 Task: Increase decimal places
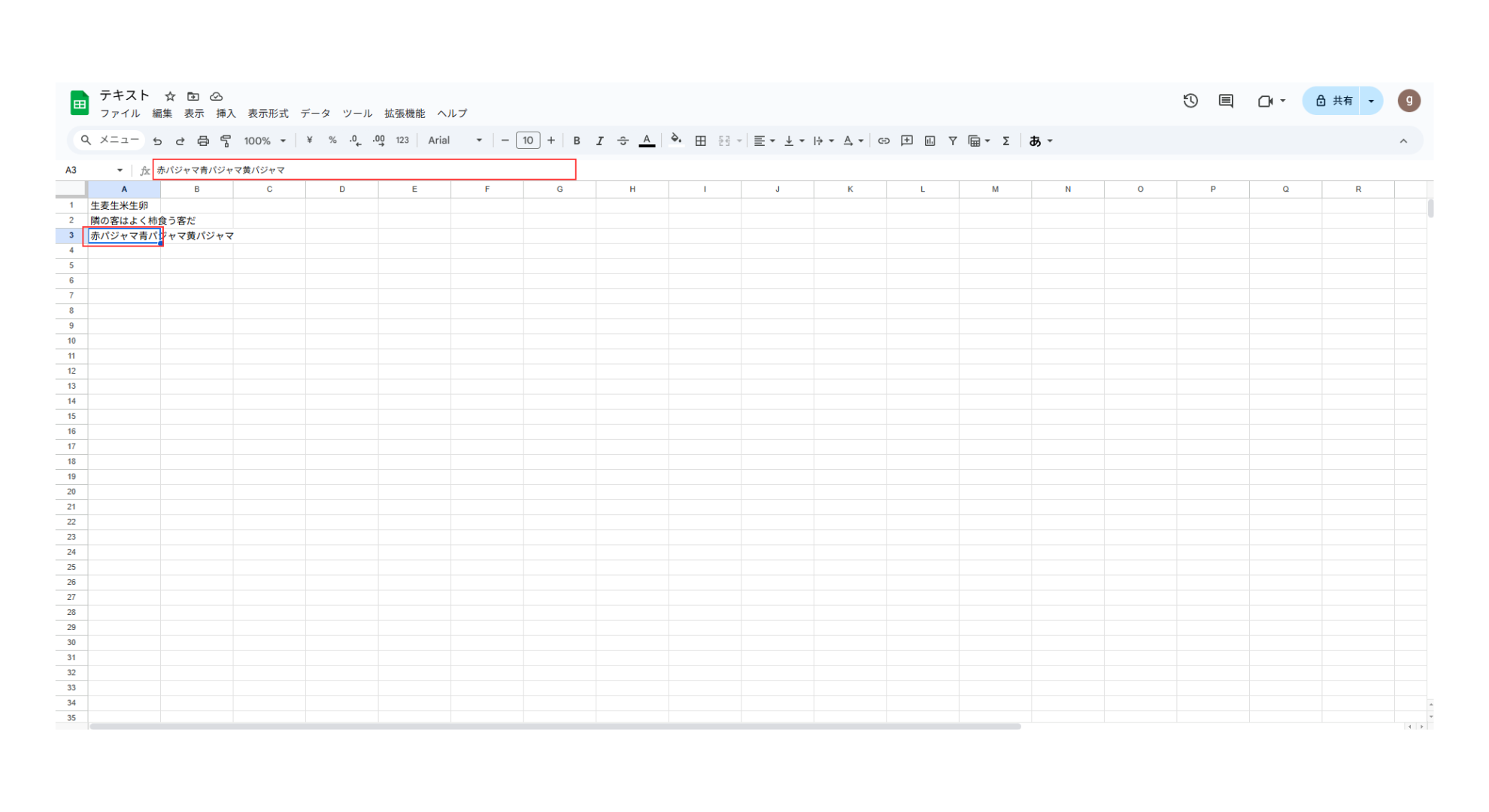coord(379,141)
